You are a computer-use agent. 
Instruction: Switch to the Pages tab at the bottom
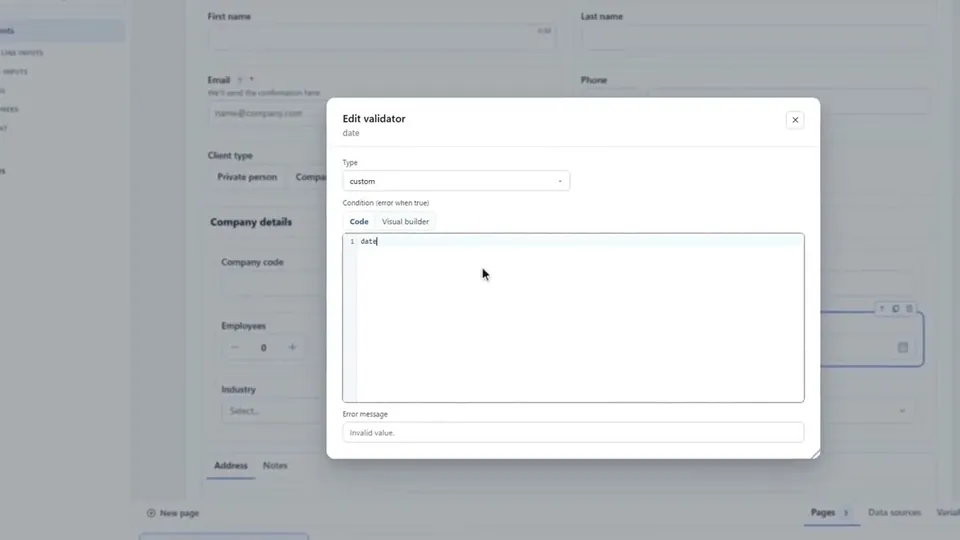830,512
